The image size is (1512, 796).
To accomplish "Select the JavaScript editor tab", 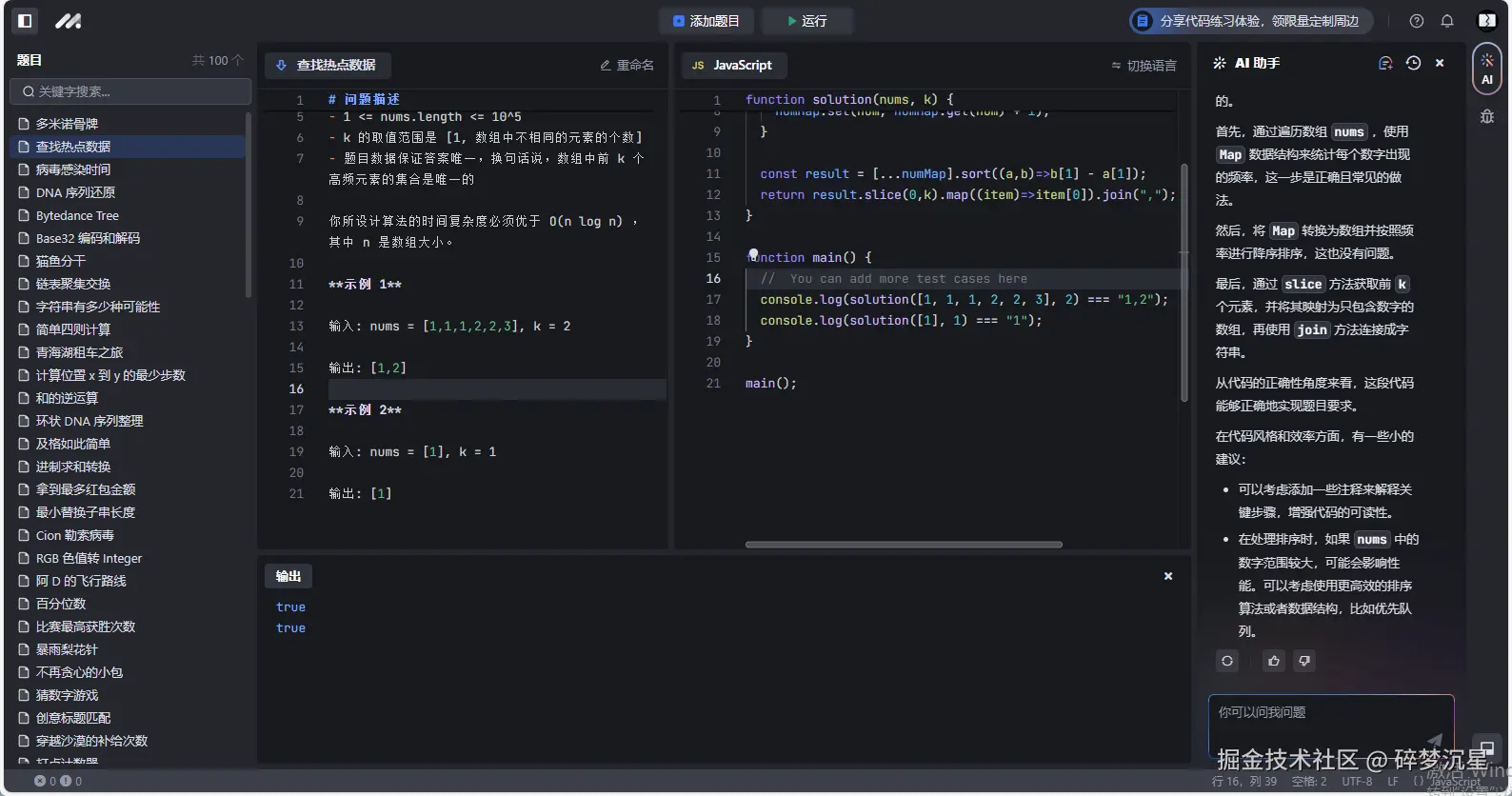I will pos(733,65).
